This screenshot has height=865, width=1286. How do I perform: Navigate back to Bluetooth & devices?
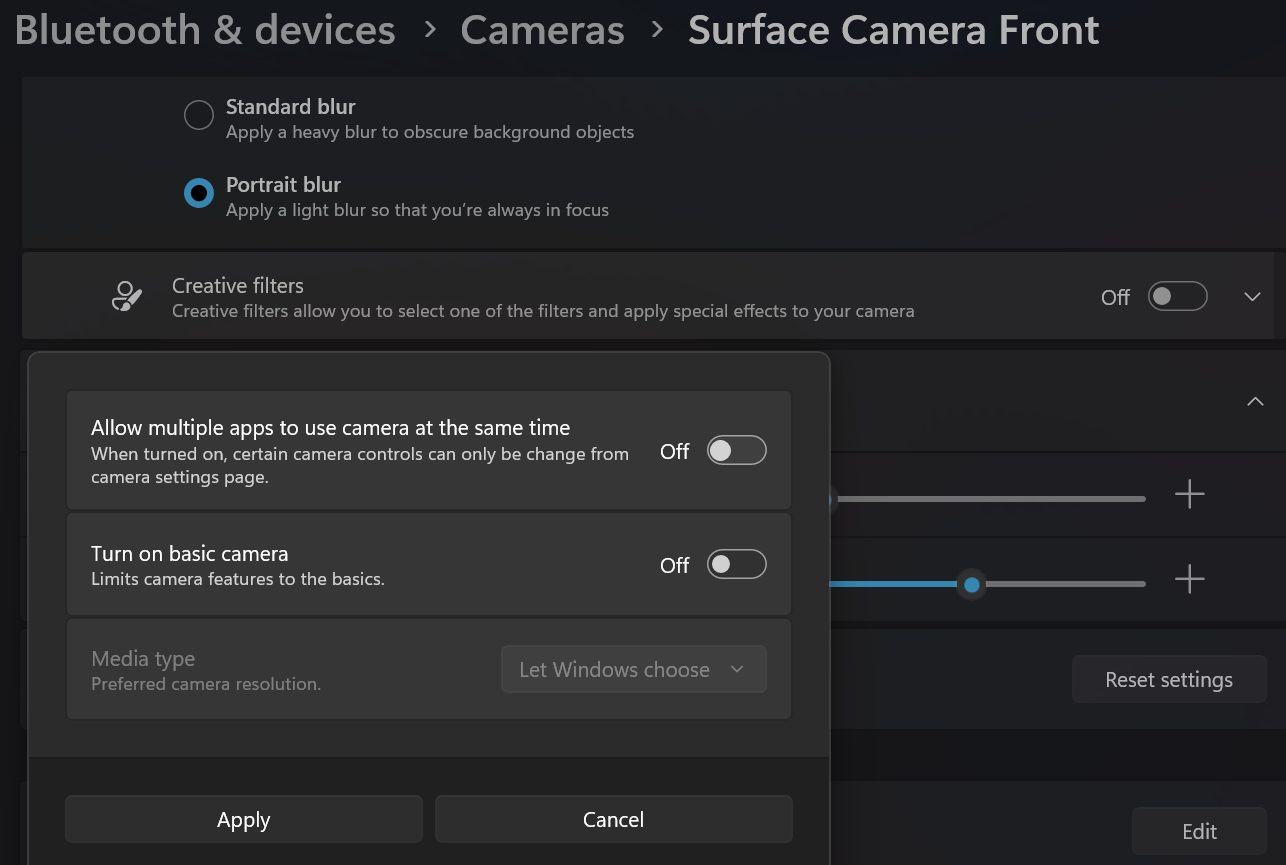tap(203, 30)
